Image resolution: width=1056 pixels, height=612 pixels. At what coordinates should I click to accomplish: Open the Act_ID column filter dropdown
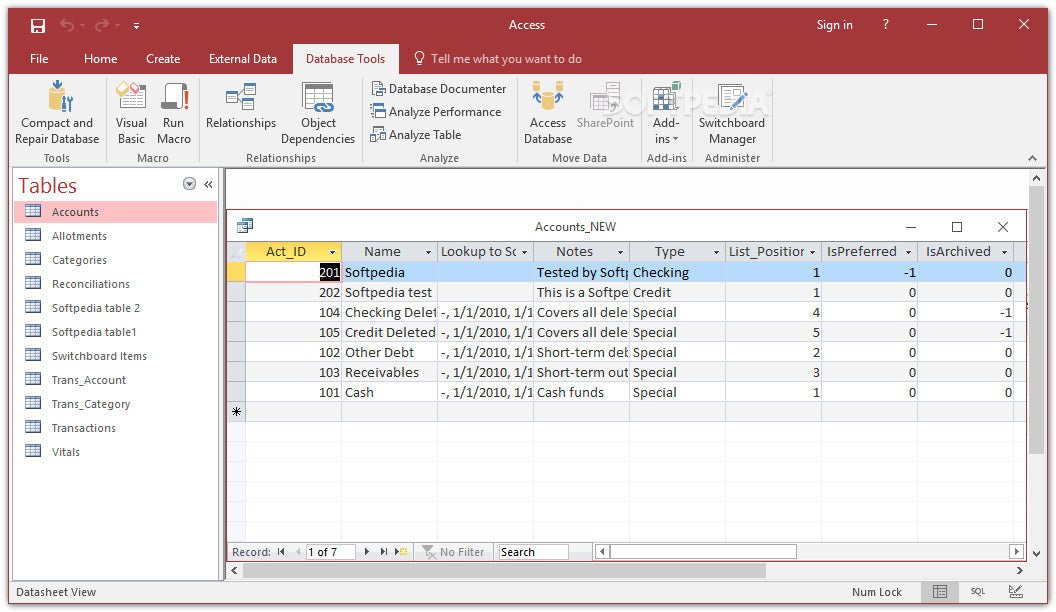[x=333, y=251]
